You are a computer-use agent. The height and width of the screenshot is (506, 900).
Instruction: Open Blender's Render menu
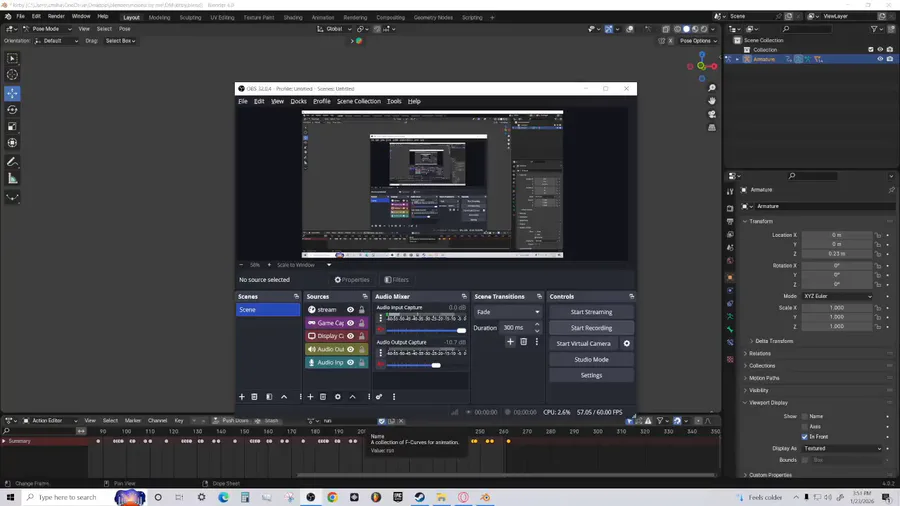pyautogui.click(x=56, y=17)
